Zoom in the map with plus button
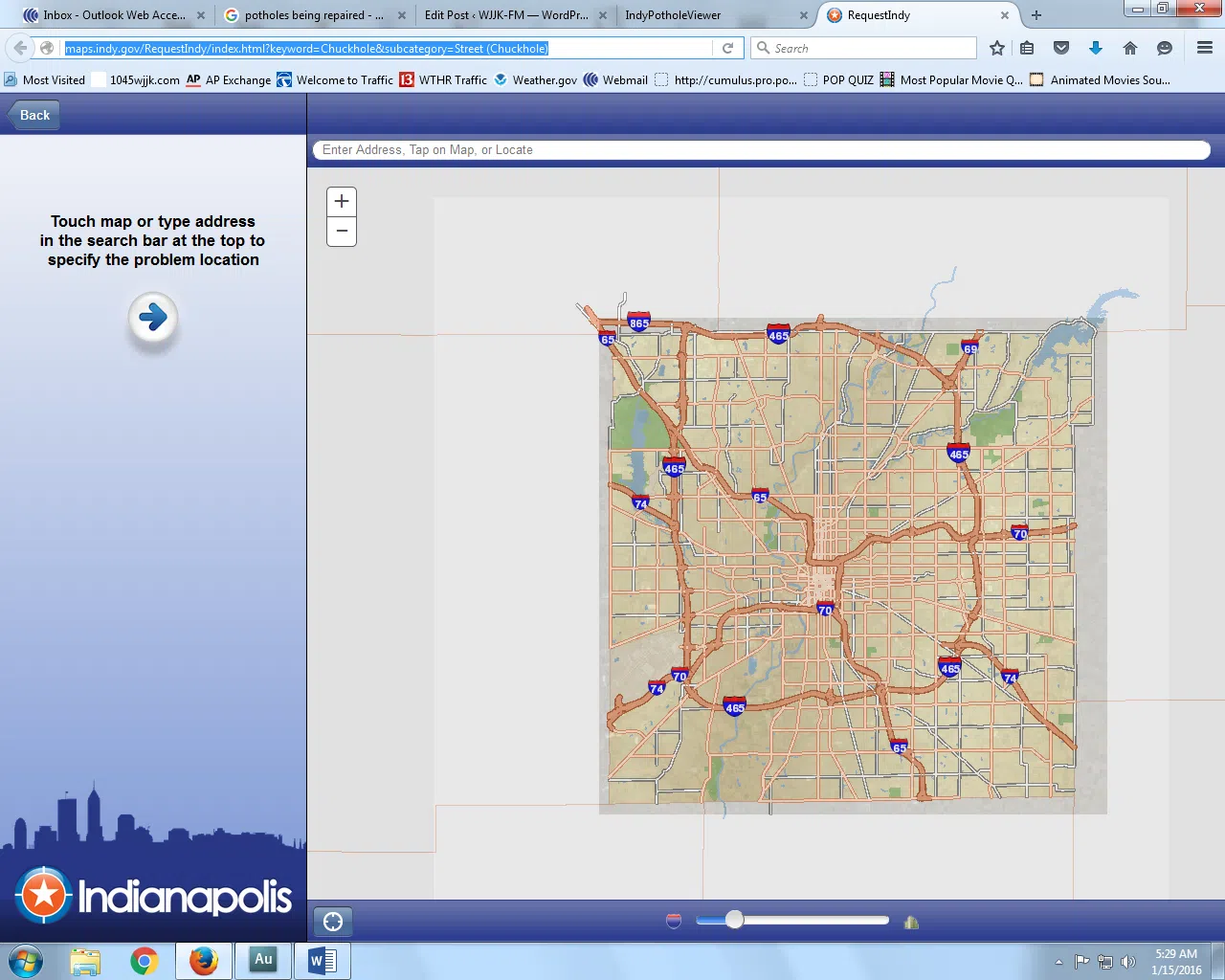This screenshot has width=1225, height=980. (x=342, y=202)
